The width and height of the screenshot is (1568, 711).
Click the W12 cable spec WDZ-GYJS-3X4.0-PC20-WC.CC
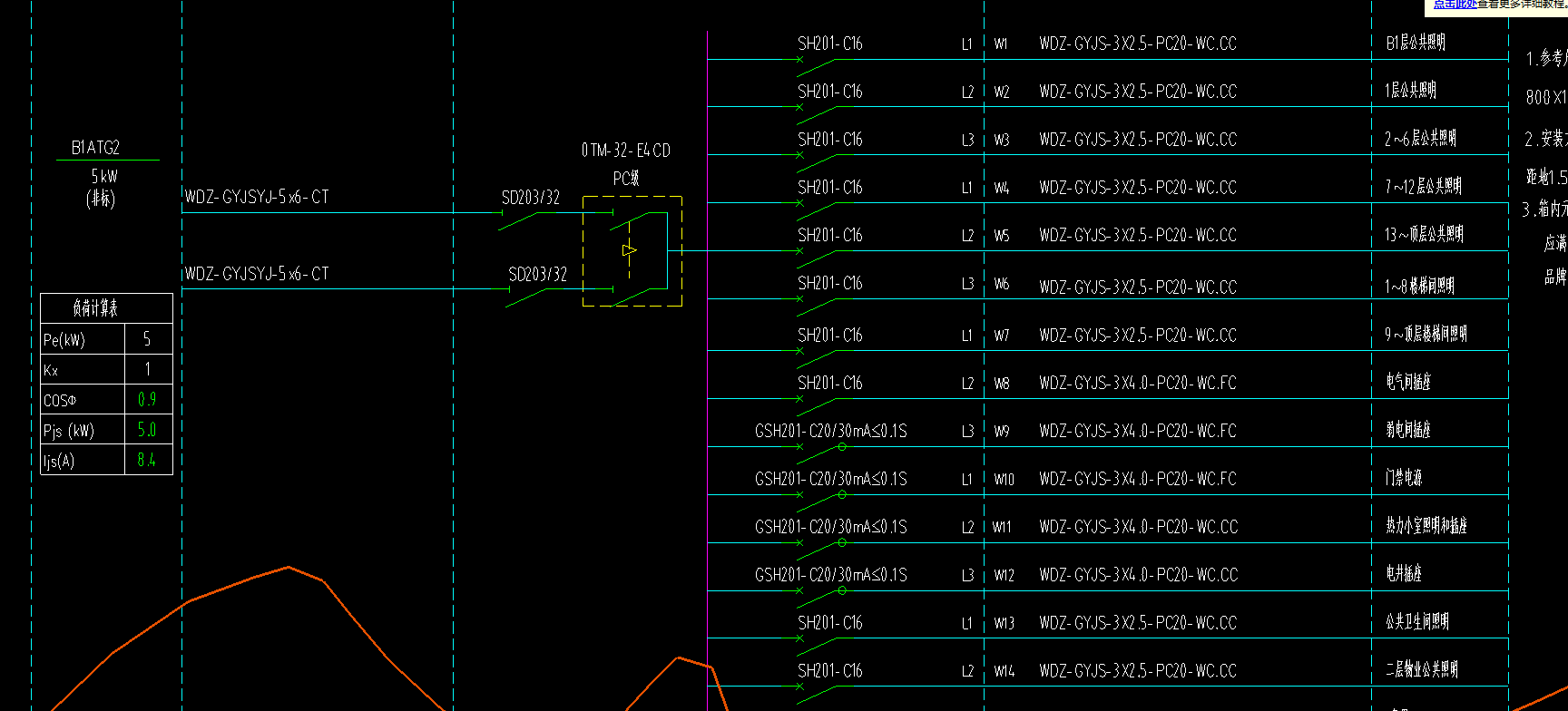(x=1138, y=576)
